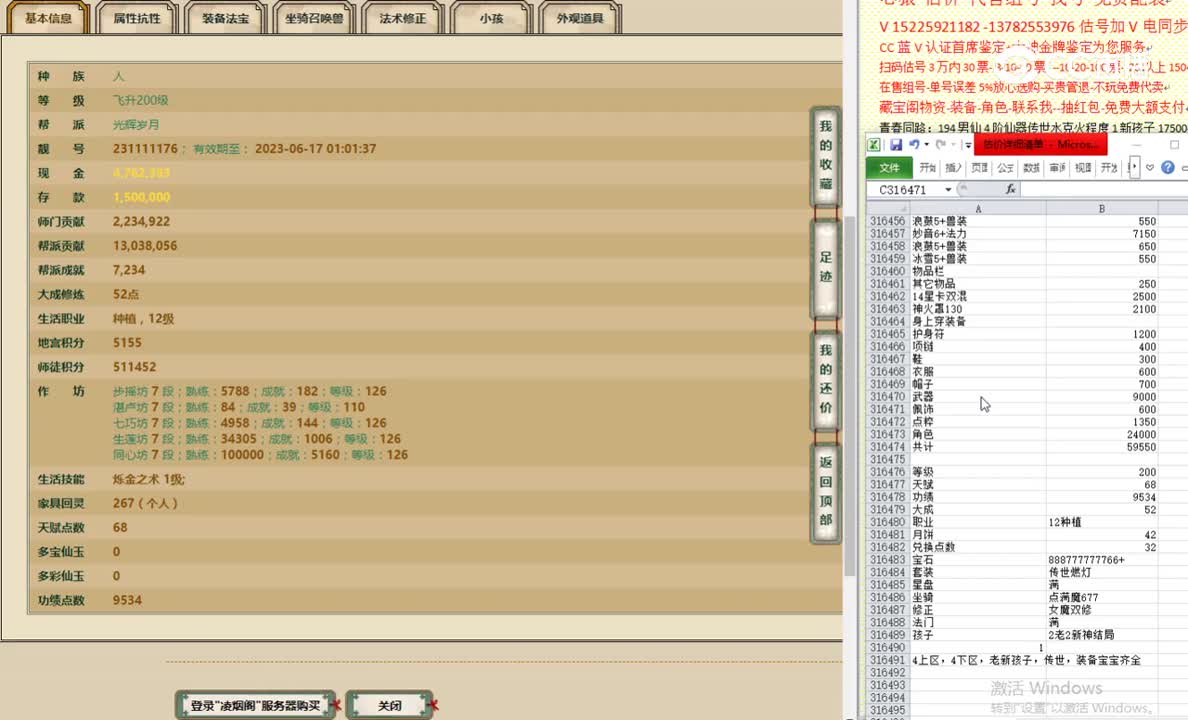Switch to 页面 Page Layout tab

(x=980, y=167)
